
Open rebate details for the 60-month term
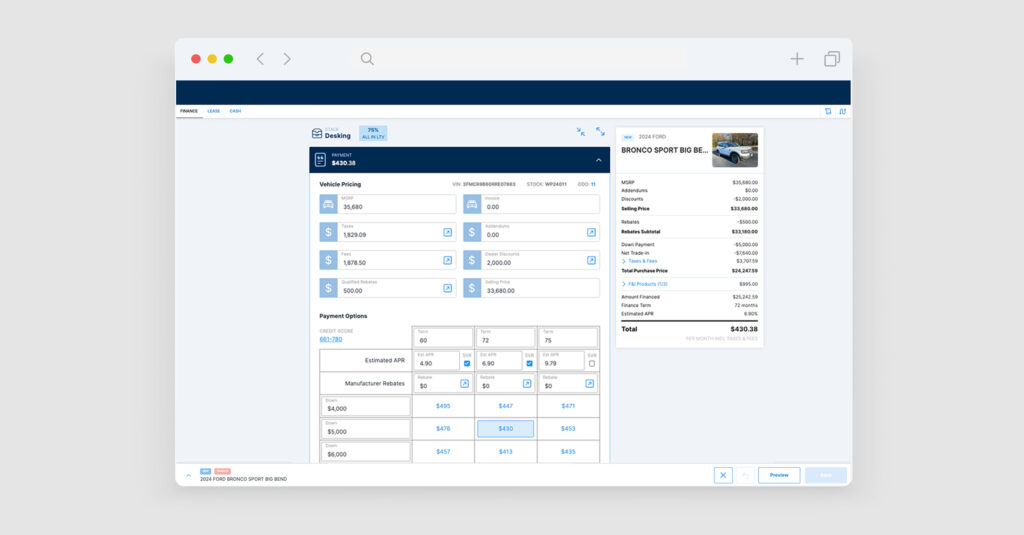pyautogui.click(x=465, y=384)
